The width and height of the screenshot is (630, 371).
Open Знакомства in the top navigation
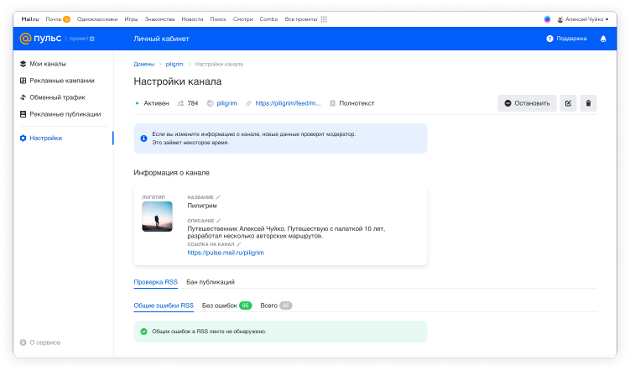click(160, 19)
